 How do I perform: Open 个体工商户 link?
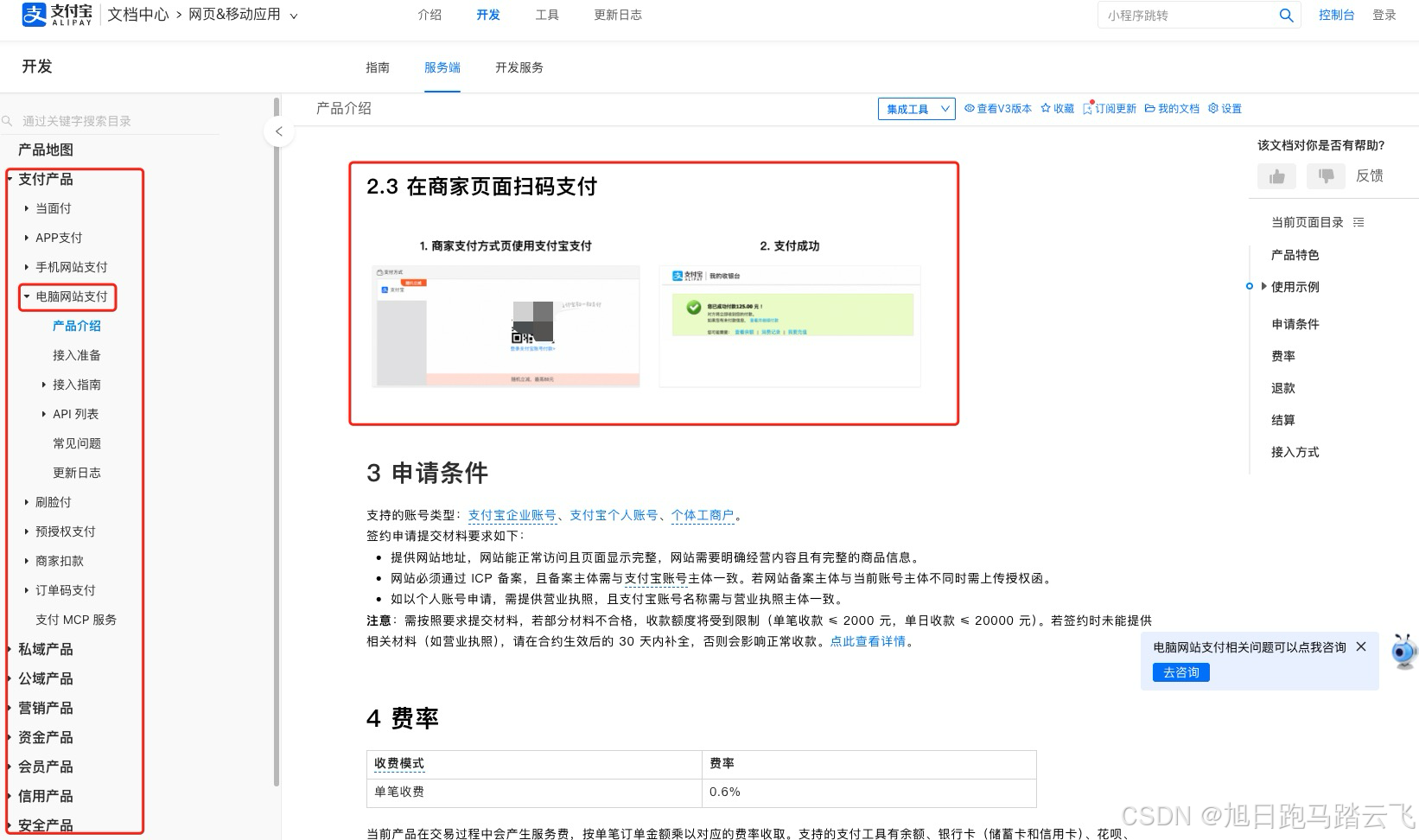click(703, 515)
